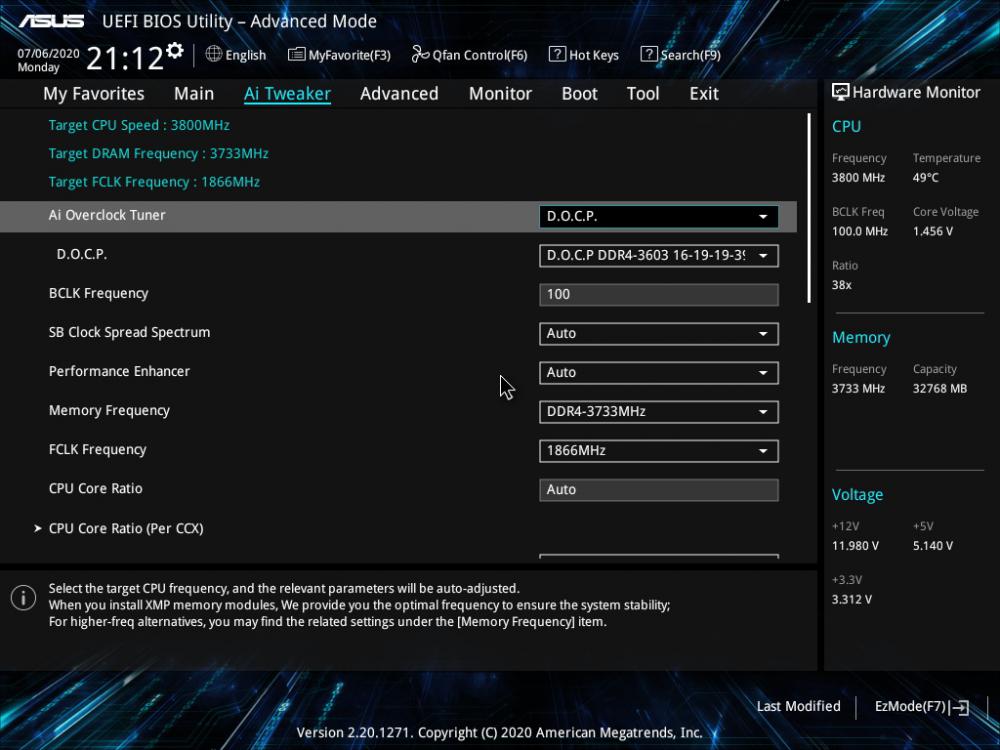Image resolution: width=1000 pixels, height=750 pixels.
Task: Switch to the Main tab
Action: coord(194,94)
